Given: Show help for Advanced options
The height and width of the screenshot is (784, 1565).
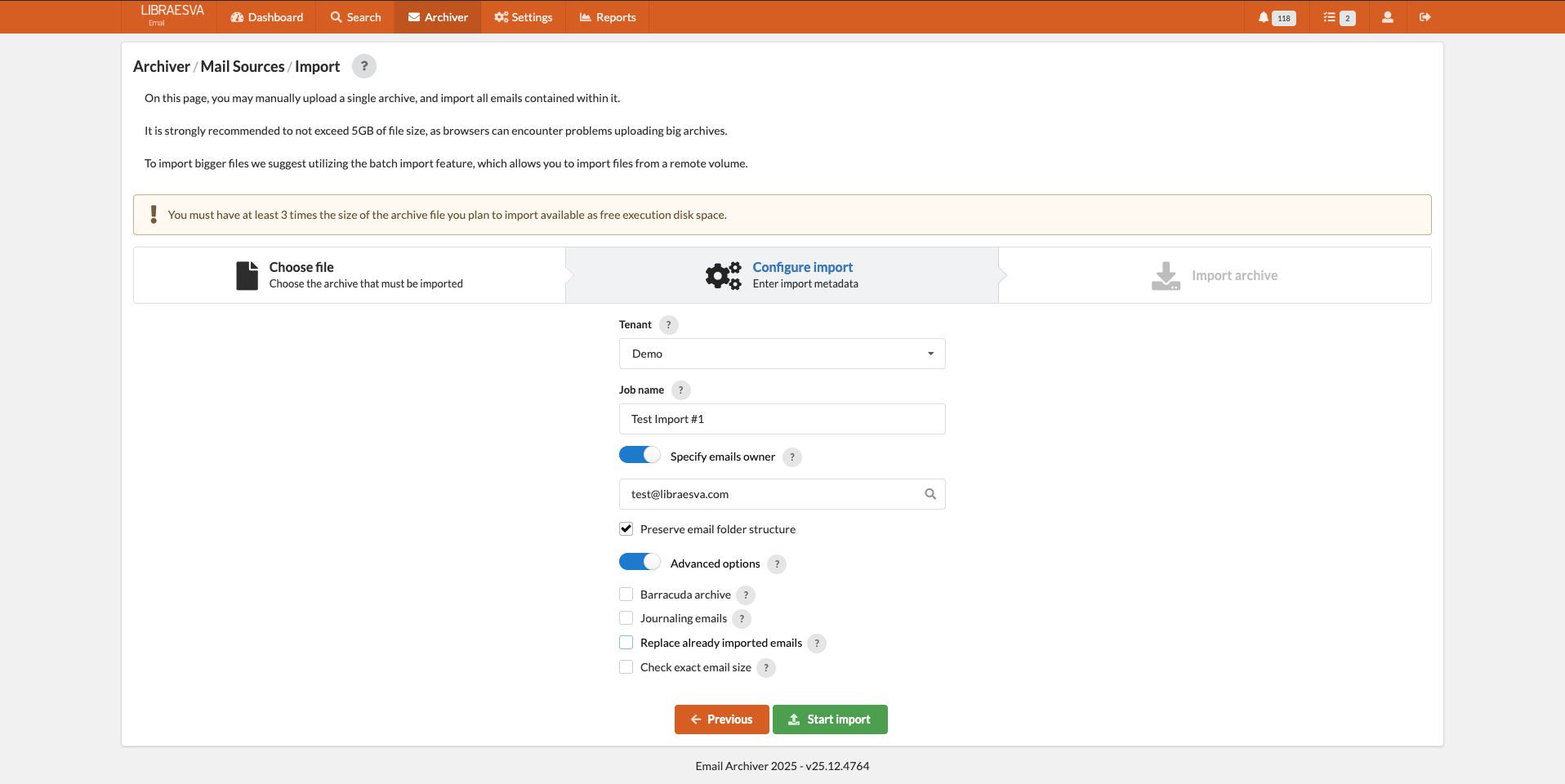Looking at the screenshot, I should (x=777, y=564).
